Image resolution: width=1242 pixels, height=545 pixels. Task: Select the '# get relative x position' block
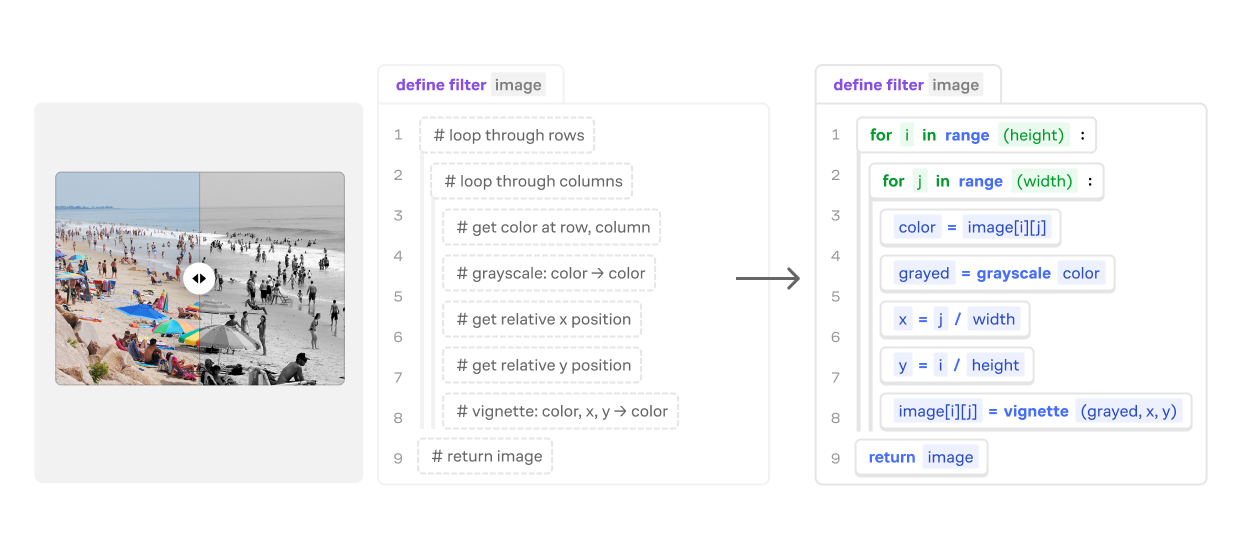542,320
